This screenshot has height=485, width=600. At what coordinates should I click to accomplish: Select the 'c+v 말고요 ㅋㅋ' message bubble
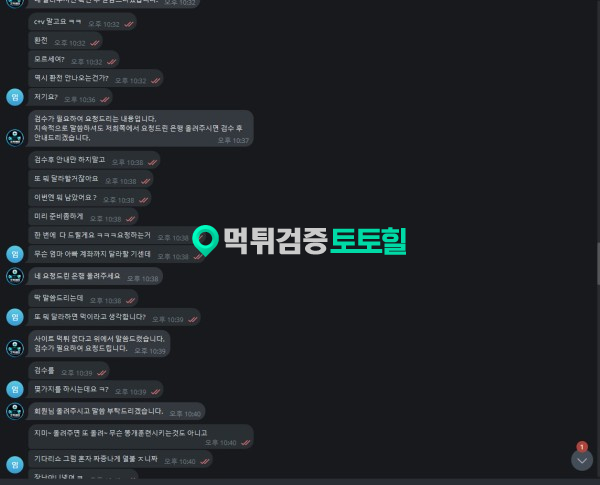pos(82,22)
